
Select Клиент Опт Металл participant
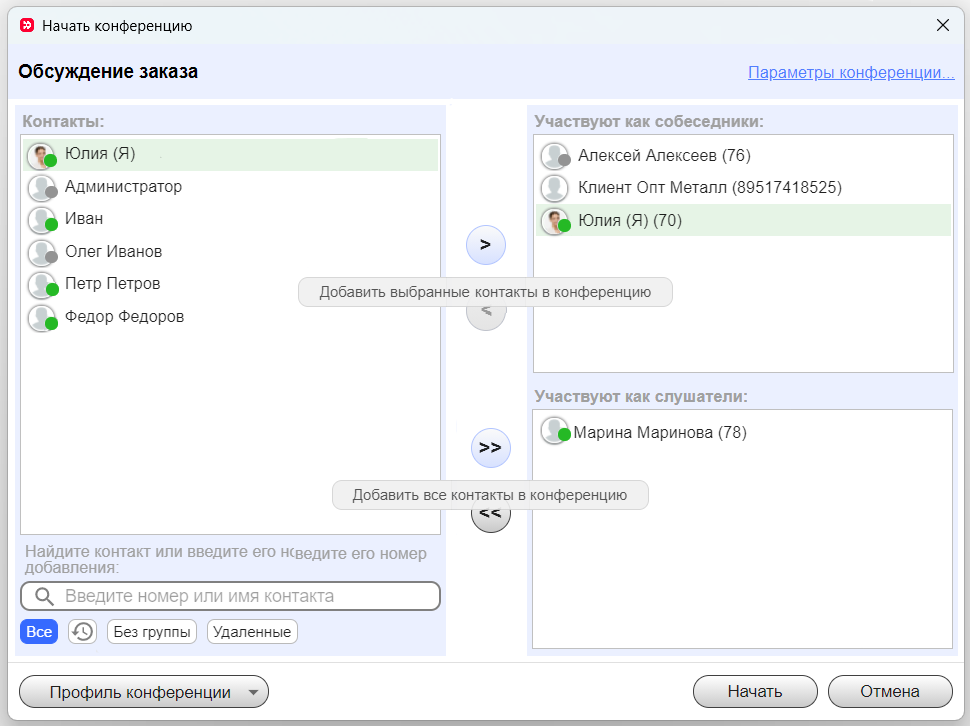709,188
